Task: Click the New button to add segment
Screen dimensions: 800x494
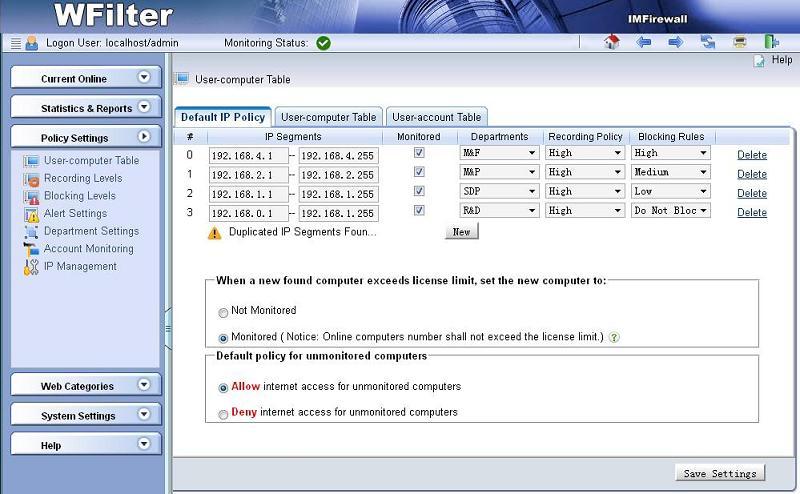Action: [x=462, y=232]
